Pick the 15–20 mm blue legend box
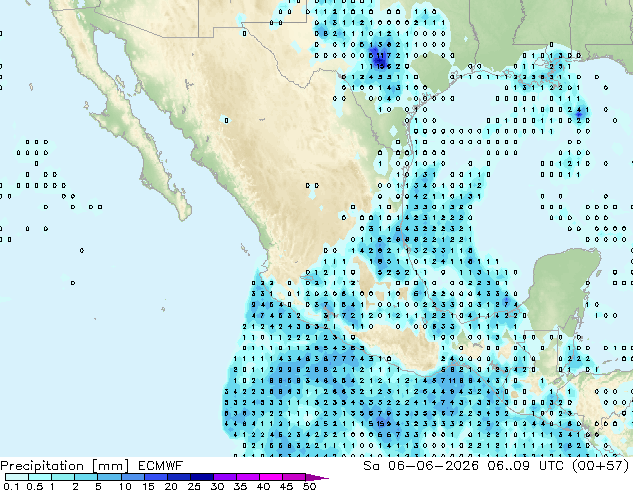 [156, 477]
